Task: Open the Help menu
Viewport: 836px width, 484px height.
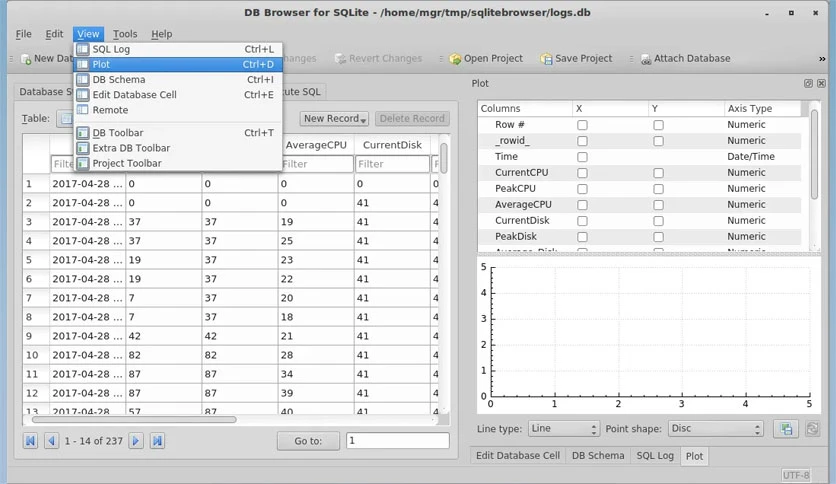Action: pos(162,34)
